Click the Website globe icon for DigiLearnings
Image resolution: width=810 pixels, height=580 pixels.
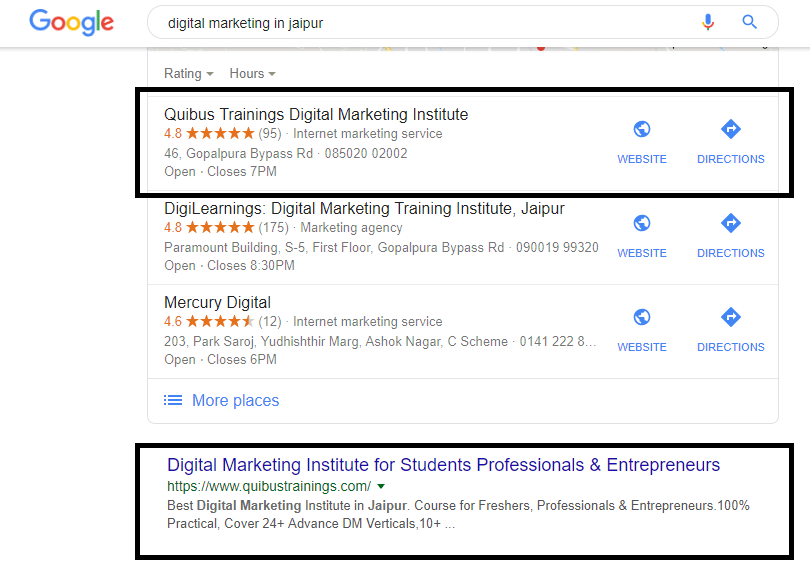click(641, 222)
